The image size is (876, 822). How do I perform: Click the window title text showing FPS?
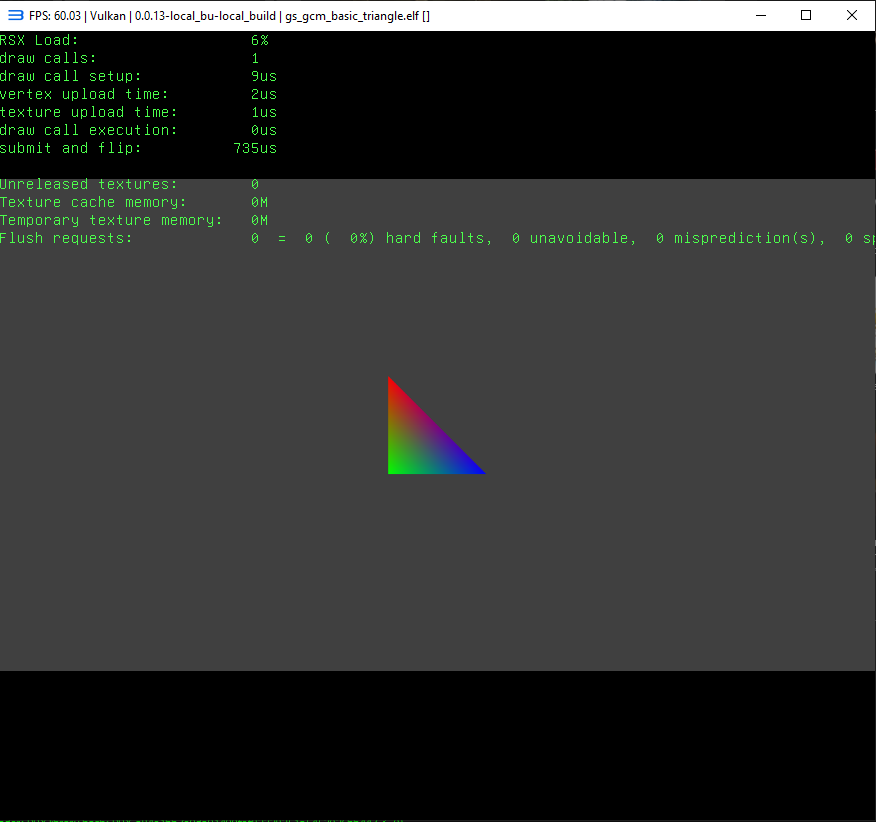pyautogui.click(x=229, y=16)
